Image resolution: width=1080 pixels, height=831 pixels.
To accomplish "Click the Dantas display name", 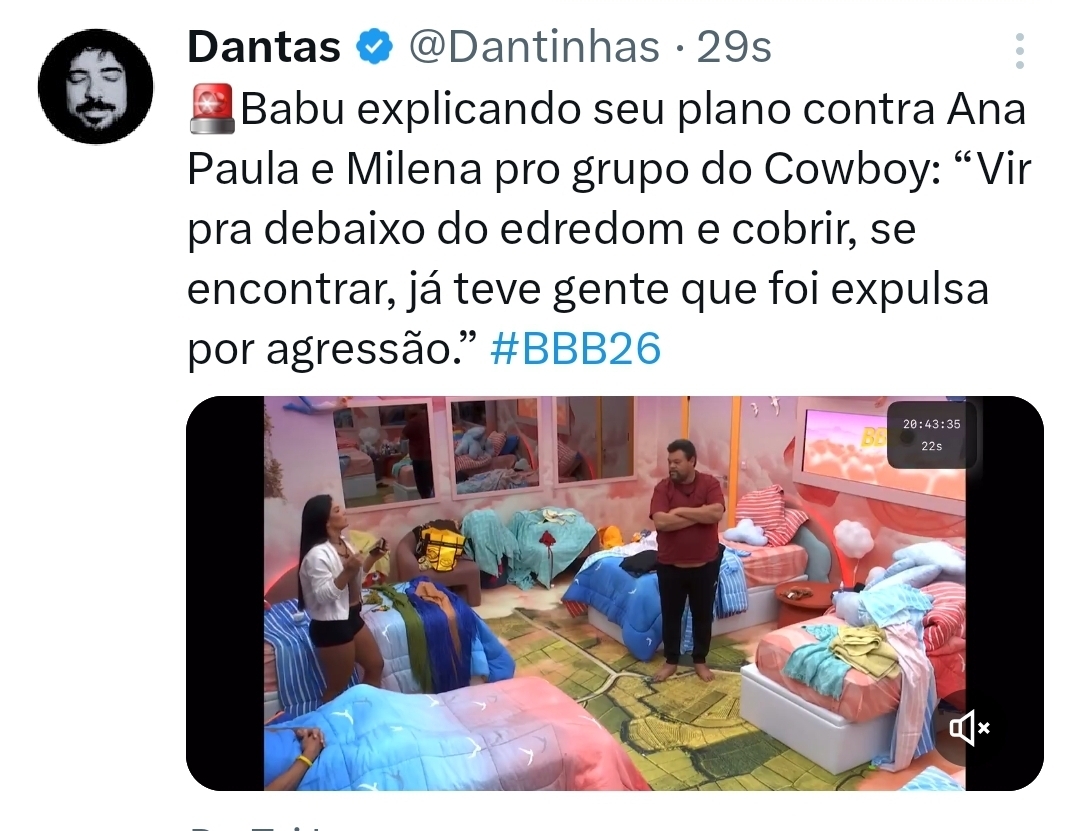I will (264, 48).
